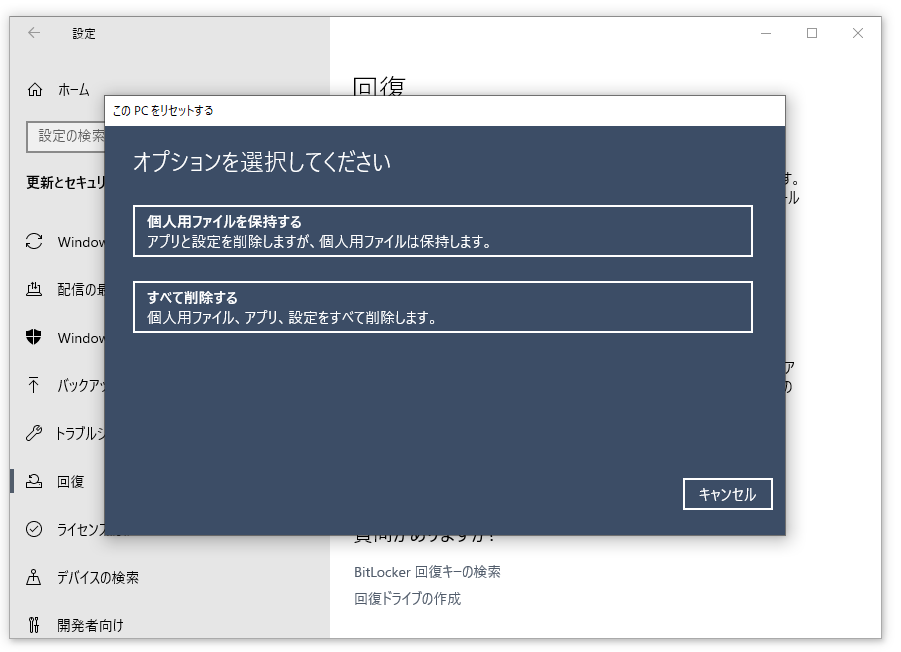The image size is (901, 652).
Task: Open the ホーム sidebar label
Action: (x=74, y=90)
